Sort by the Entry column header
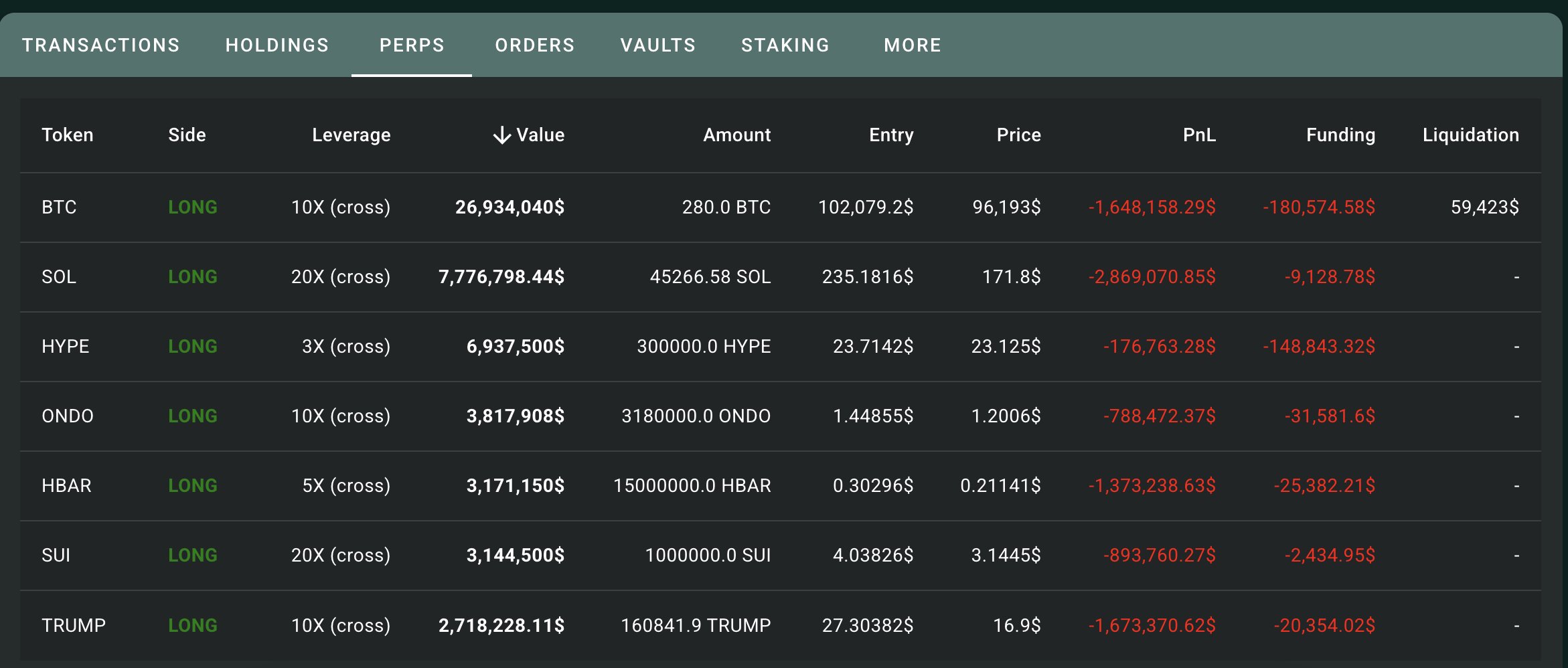Viewport: 1568px width, 668px height. pyautogui.click(x=891, y=135)
